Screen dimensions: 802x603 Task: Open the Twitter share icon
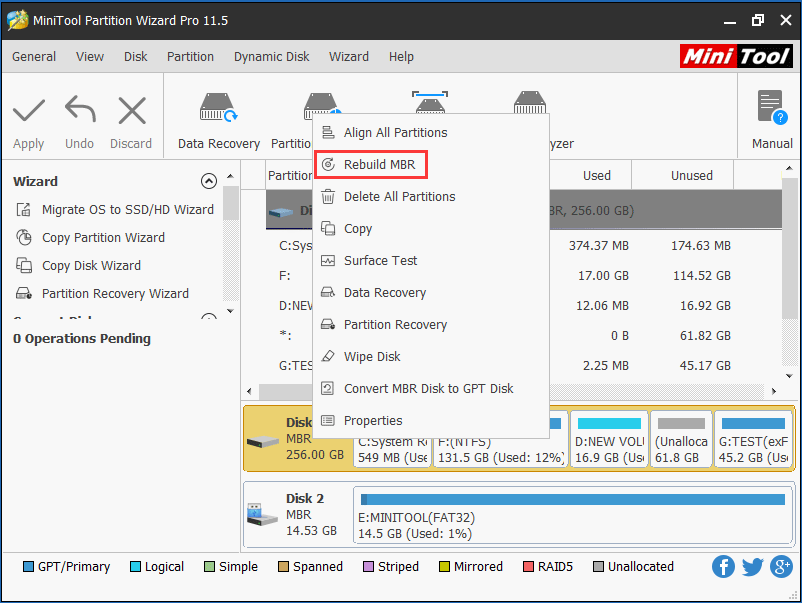(752, 566)
